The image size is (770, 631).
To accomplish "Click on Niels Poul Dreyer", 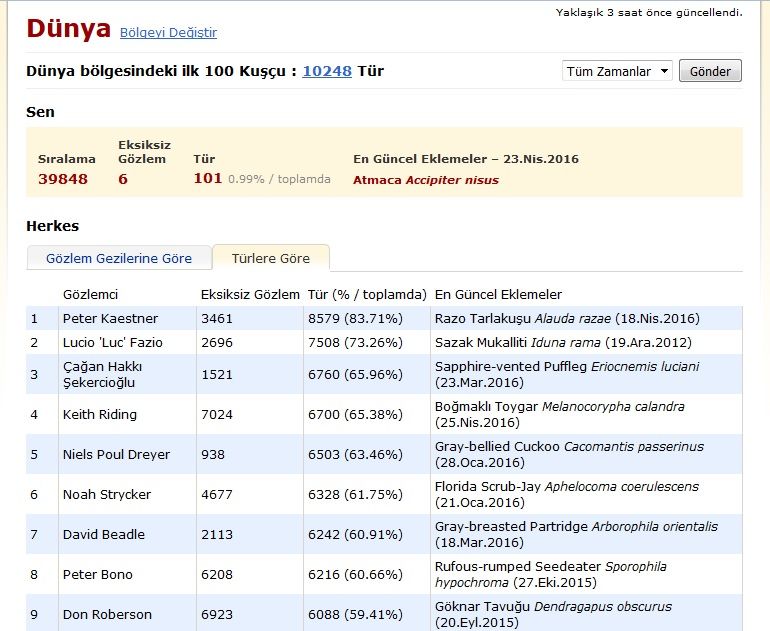I will click(x=116, y=454).
